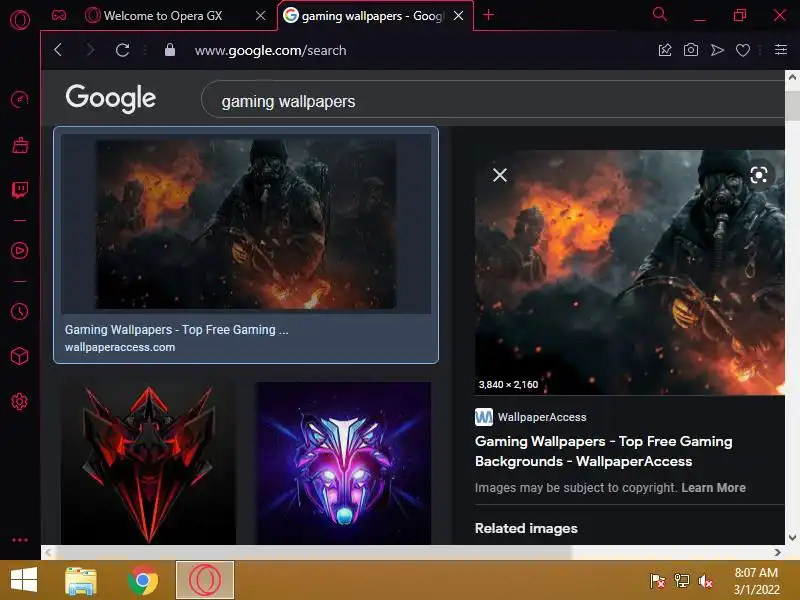Open Gaming Wallpapers Backgrounds WallpaperAccess heading
Viewport: 800px width, 600px height.
(604, 451)
